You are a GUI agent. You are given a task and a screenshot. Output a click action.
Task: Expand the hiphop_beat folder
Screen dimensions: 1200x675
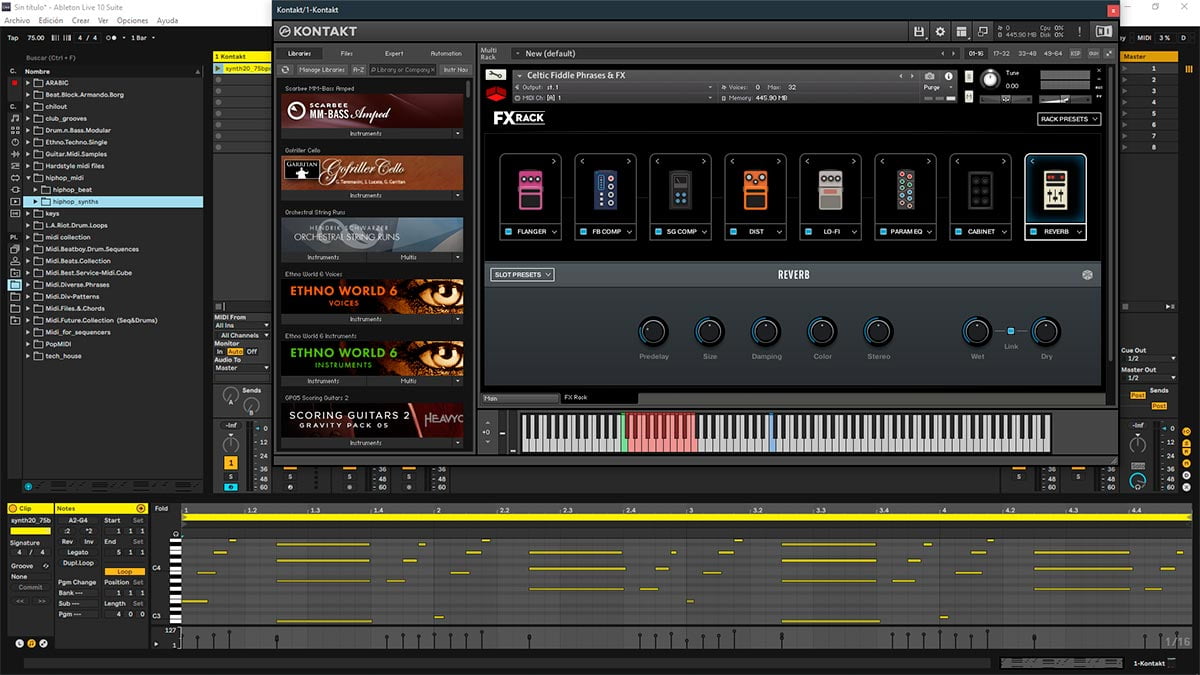pyautogui.click(x=36, y=189)
